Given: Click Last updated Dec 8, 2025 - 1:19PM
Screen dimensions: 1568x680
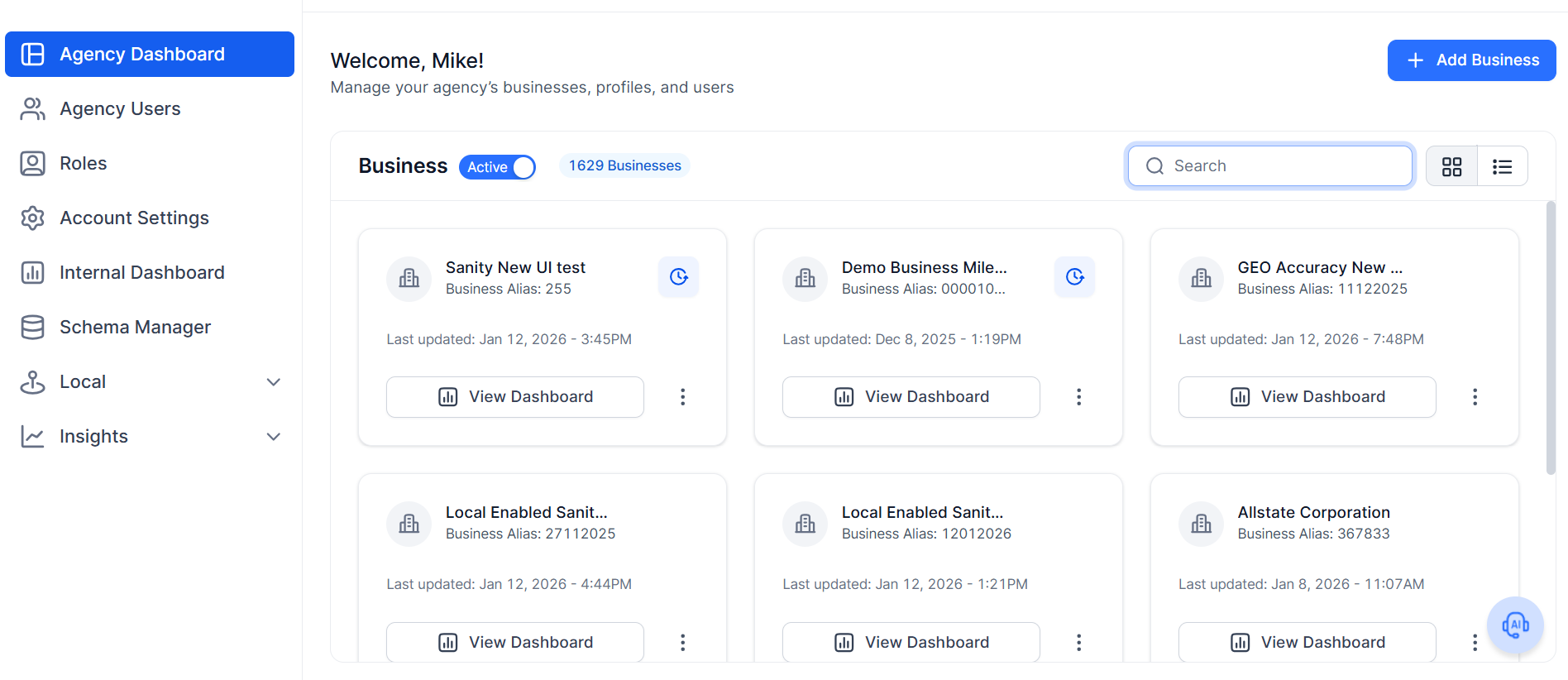Looking at the screenshot, I should (x=901, y=339).
